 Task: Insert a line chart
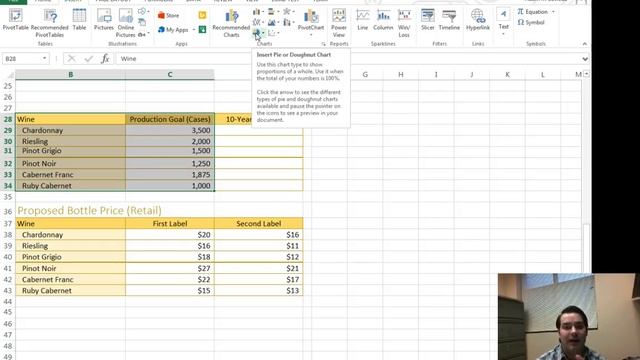coord(258,22)
